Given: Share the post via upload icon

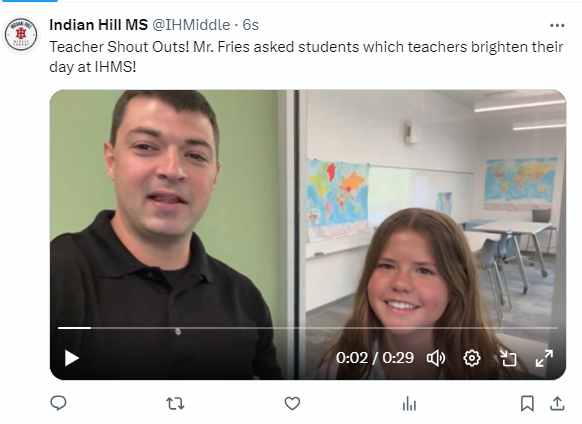Looking at the screenshot, I should pos(557,403).
